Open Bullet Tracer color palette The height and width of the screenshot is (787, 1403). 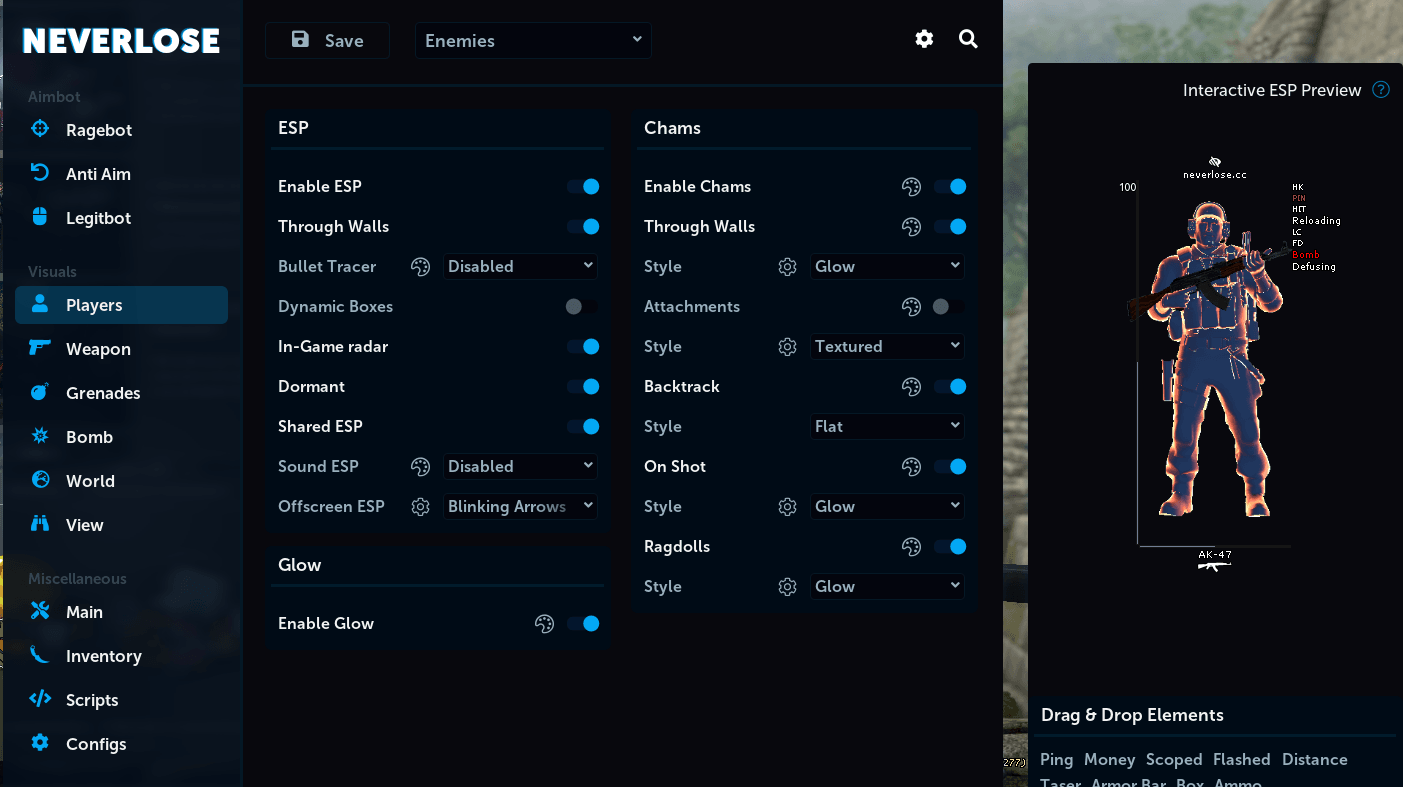pos(421,267)
